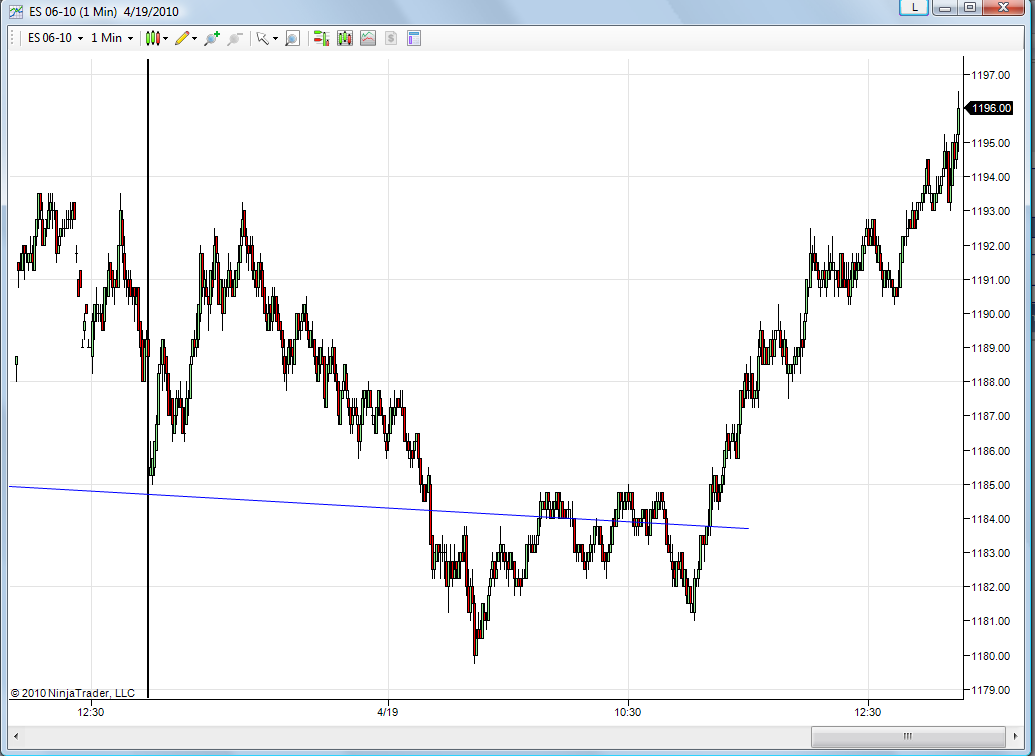The image size is (1035, 756).
Task: Open the data series candlestick icon
Action: 345,38
